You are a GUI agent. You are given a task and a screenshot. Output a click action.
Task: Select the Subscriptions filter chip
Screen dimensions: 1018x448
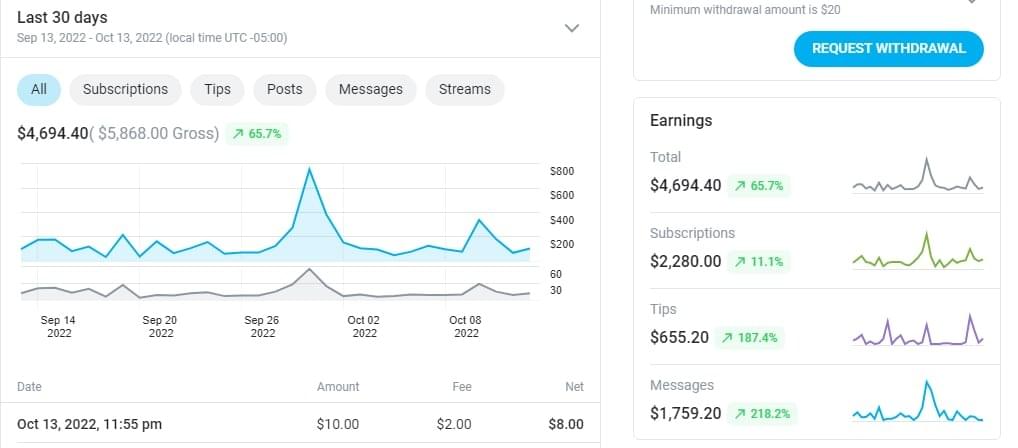pos(125,89)
